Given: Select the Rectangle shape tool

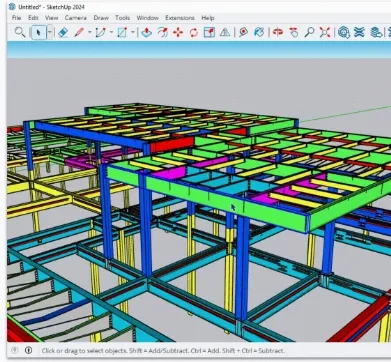Looking at the screenshot, I should 122,32.
